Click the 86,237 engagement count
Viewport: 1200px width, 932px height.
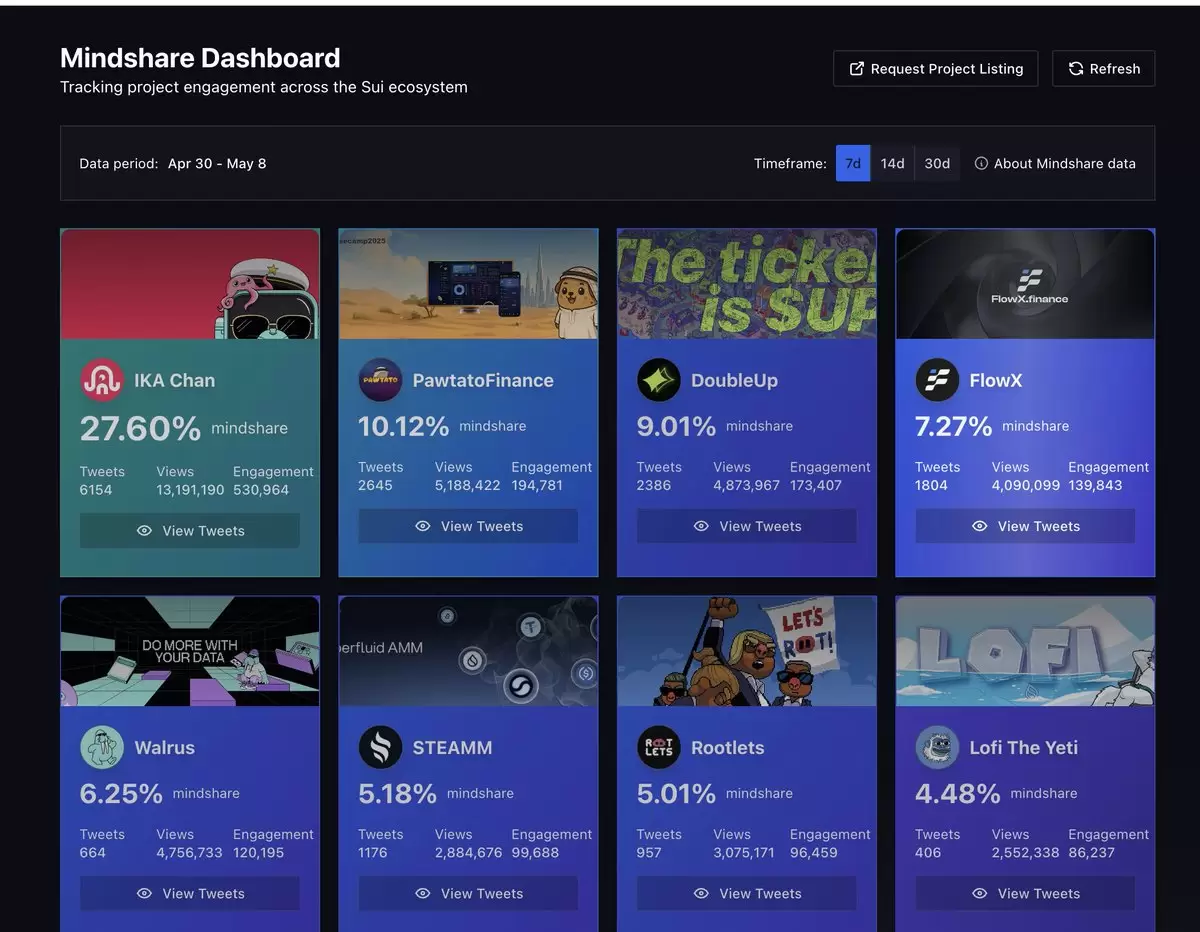pyautogui.click(x=1092, y=853)
